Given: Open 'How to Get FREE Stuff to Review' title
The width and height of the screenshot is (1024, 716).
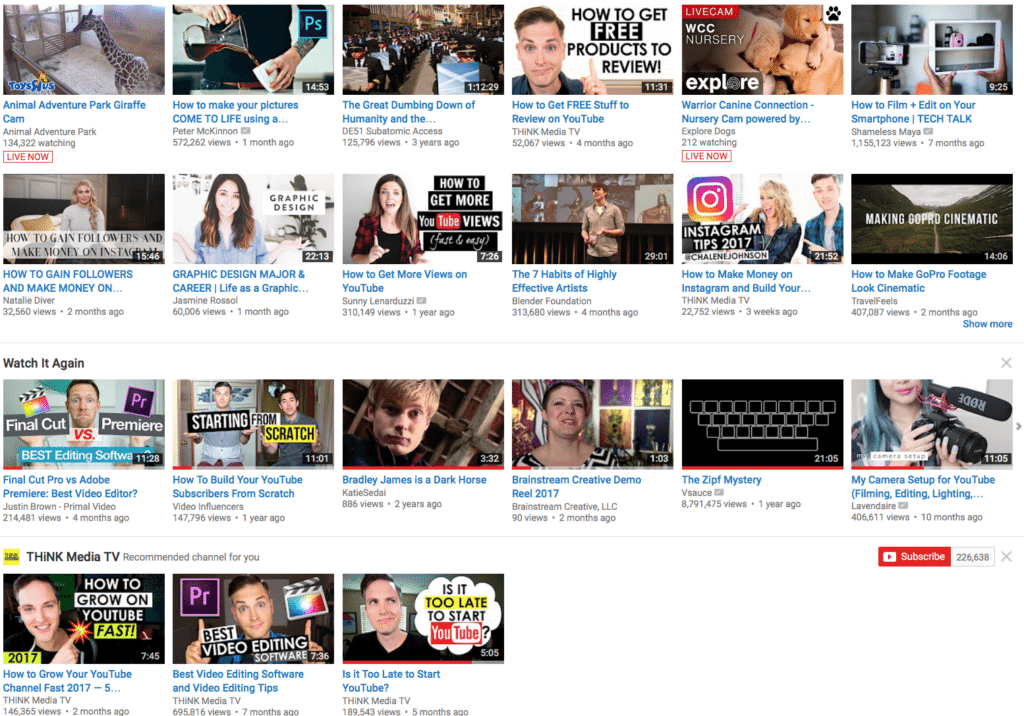Looking at the screenshot, I should click(570, 112).
